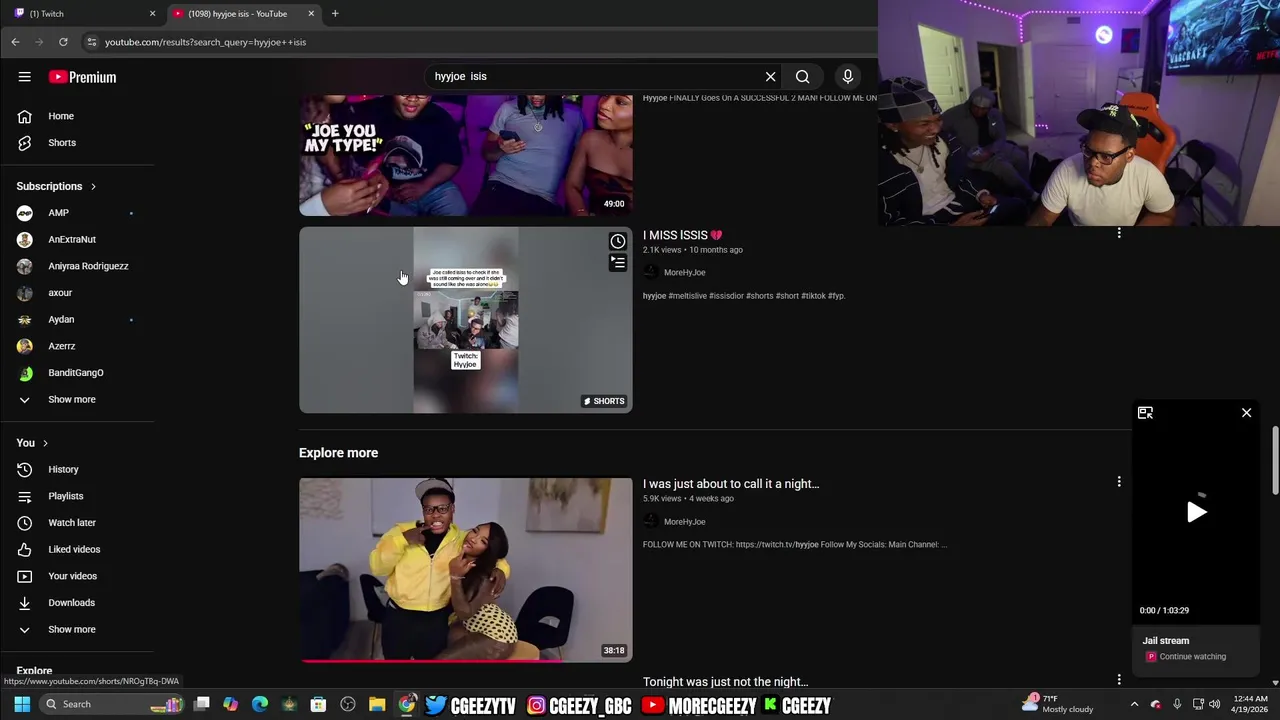Open 'I was just about to call it a night...' title
This screenshot has width=1280, height=720.
point(731,484)
